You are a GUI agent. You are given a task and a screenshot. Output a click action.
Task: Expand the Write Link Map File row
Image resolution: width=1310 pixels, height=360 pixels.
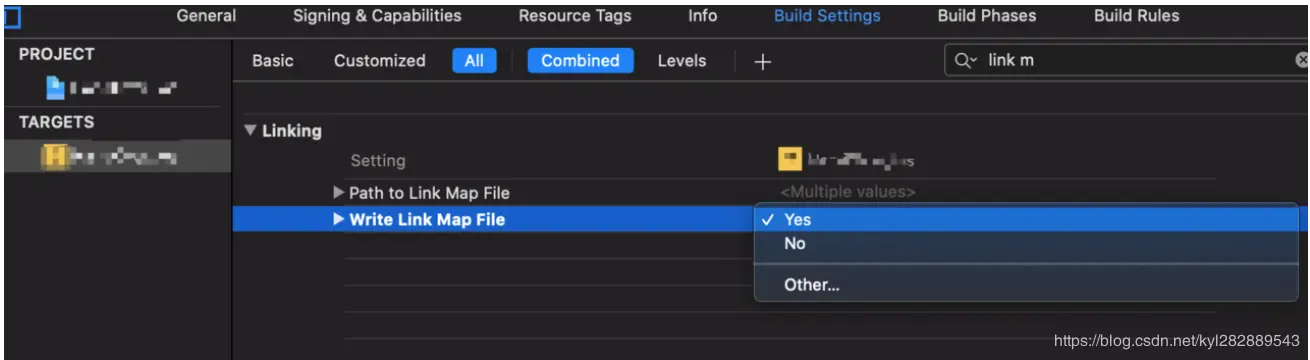click(x=339, y=219)
